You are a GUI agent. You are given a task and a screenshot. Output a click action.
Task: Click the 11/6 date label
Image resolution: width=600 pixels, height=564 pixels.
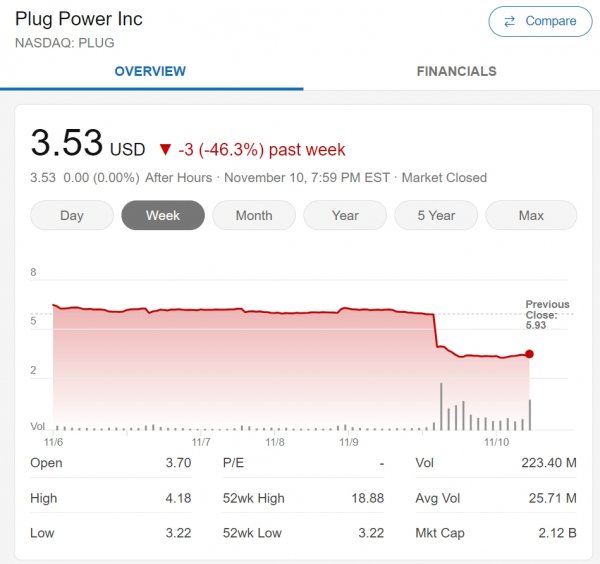click(54, 442)
